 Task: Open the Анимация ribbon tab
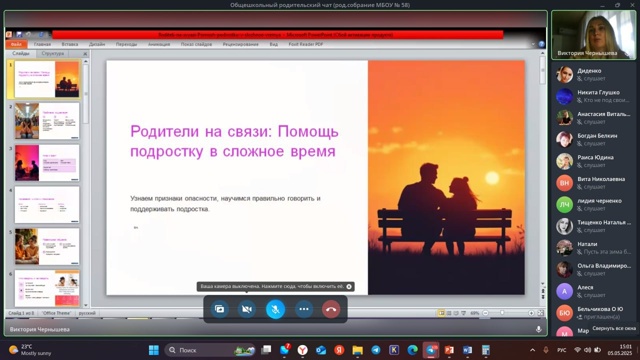tap(159, 44)
